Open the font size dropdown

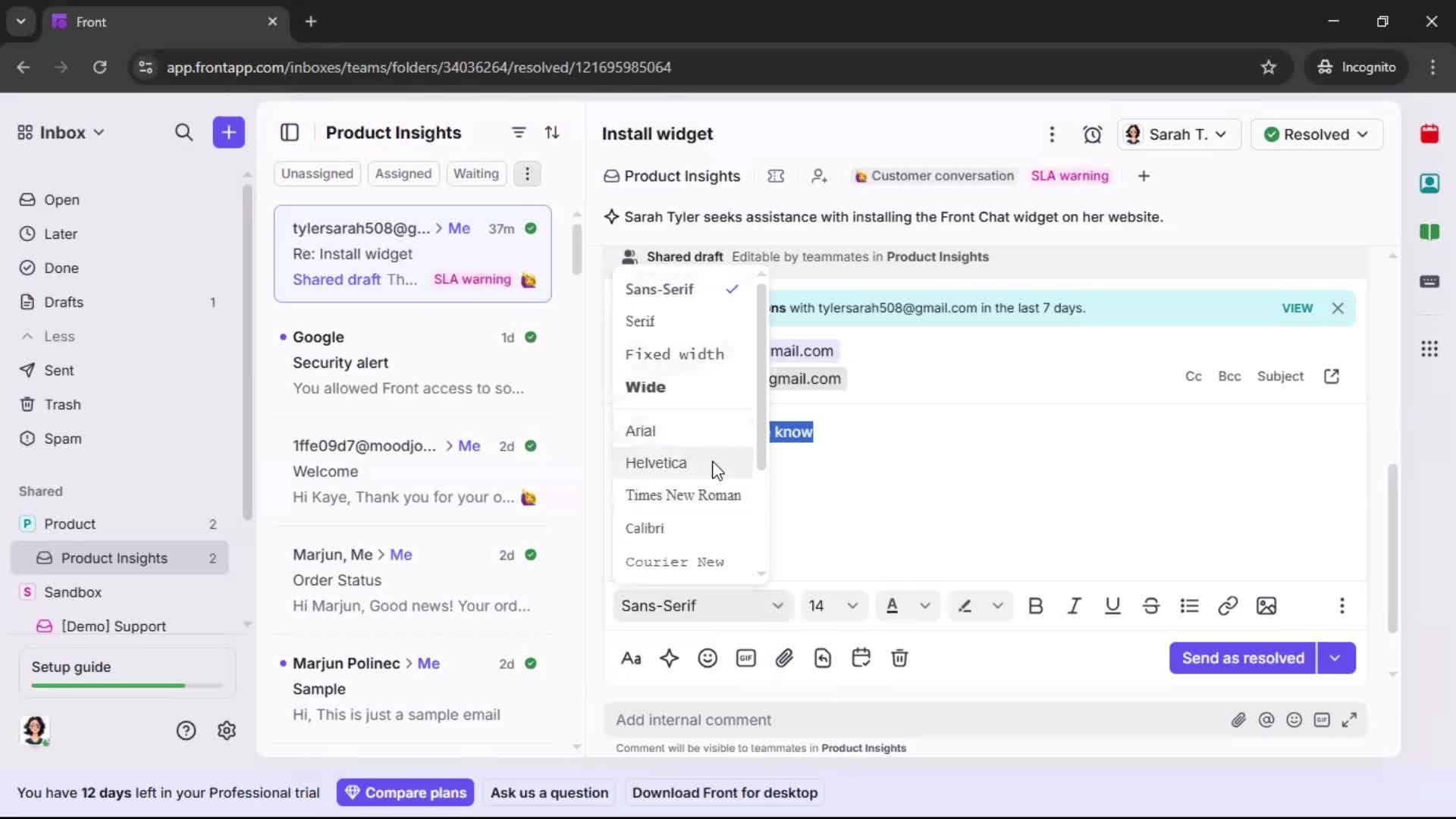coord(833,606)
